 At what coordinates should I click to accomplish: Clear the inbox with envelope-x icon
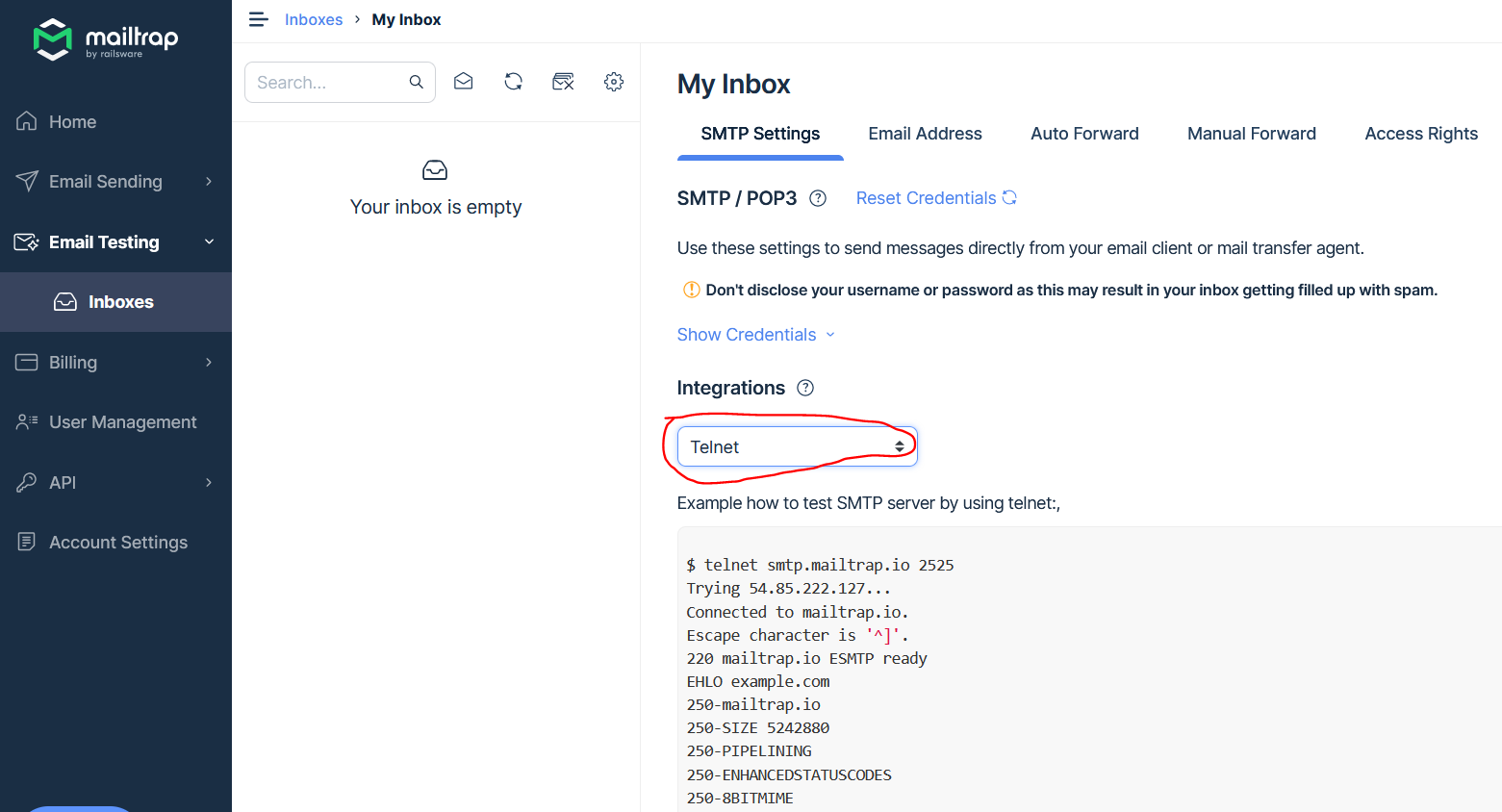(x=564, y=82)
